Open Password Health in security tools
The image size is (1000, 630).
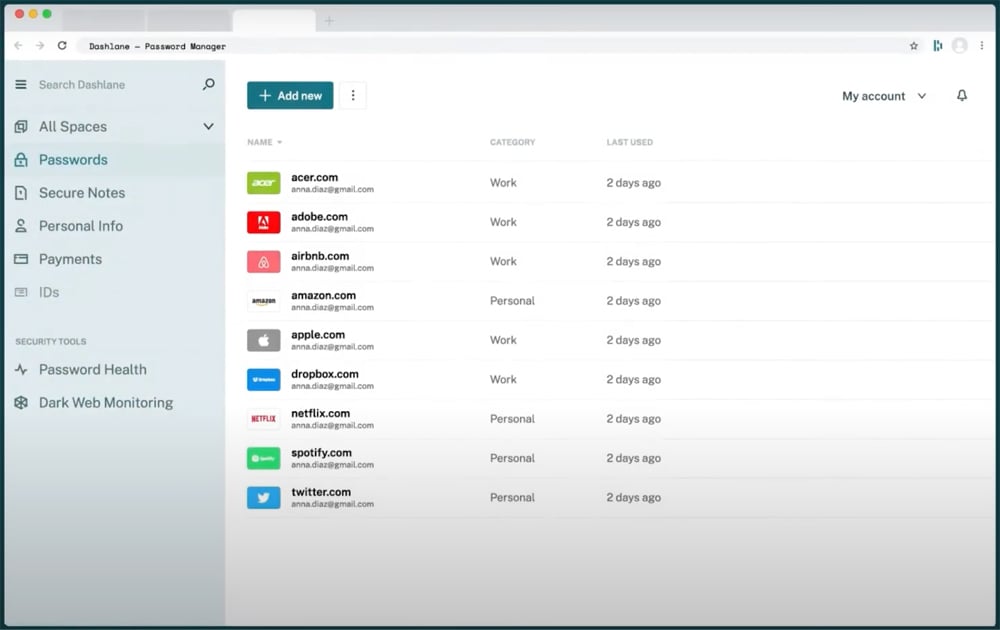(x=92, y=370)
